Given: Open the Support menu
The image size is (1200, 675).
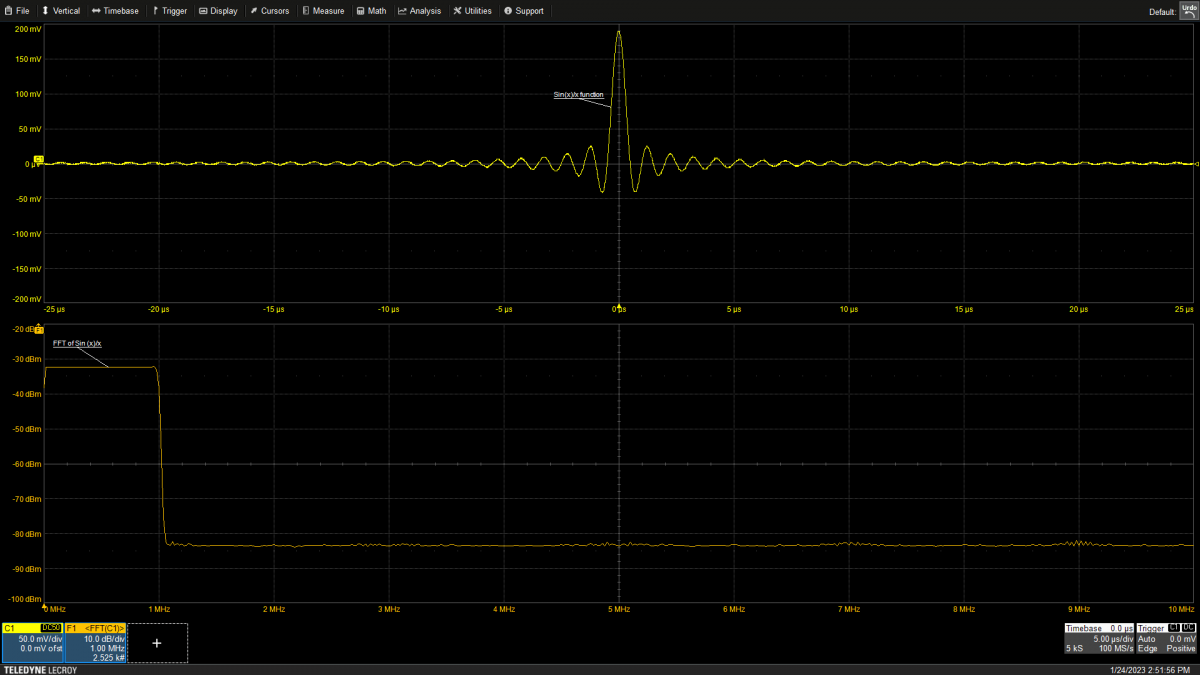Looking at the screenshot, I should pyautogui.click(x=524, y=11).
